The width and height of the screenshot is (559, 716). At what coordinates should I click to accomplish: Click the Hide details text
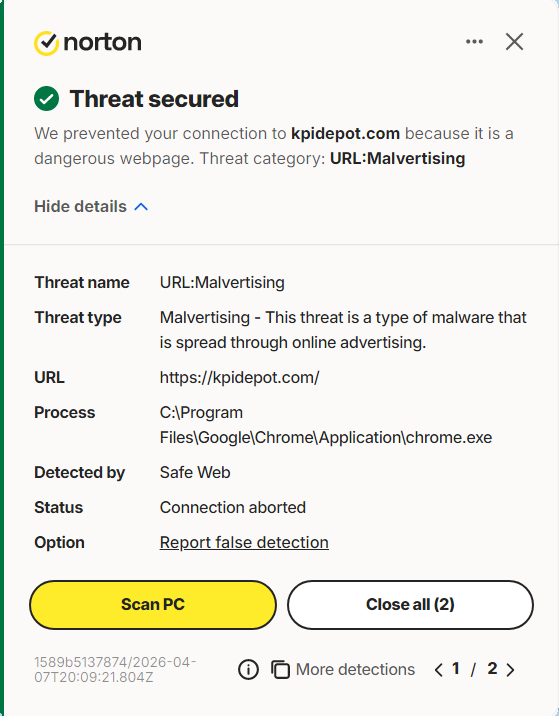coord(80,206)
